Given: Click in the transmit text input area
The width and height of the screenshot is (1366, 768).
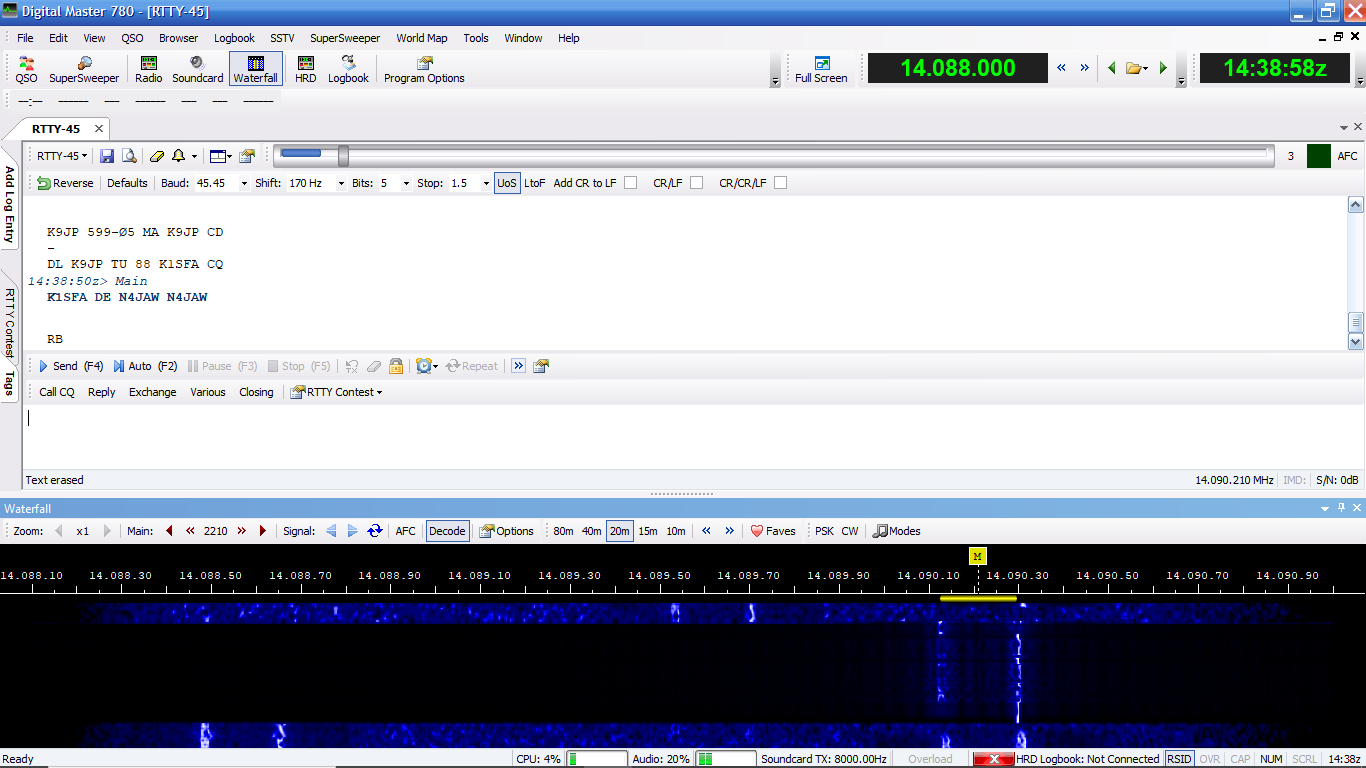Looking at the screenshot, I should [x=680, y=436].
